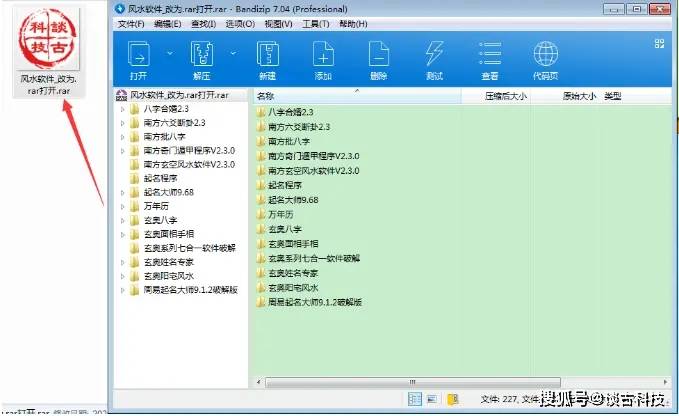Open the 编辑(E) menu

point(168,24)
